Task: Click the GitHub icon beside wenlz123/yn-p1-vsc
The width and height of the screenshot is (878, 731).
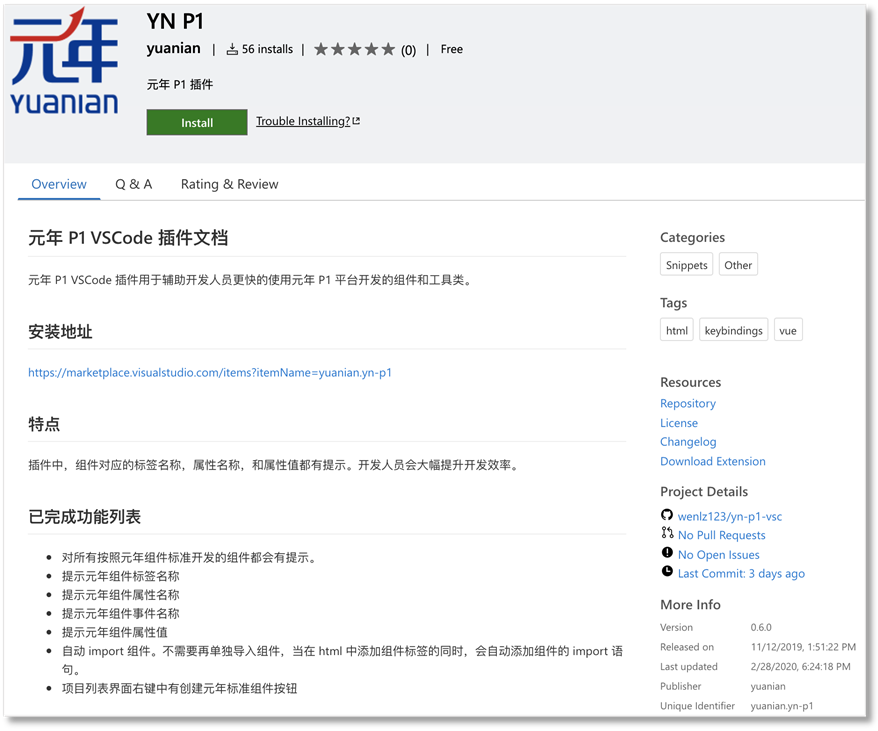Action: point(665,515)
